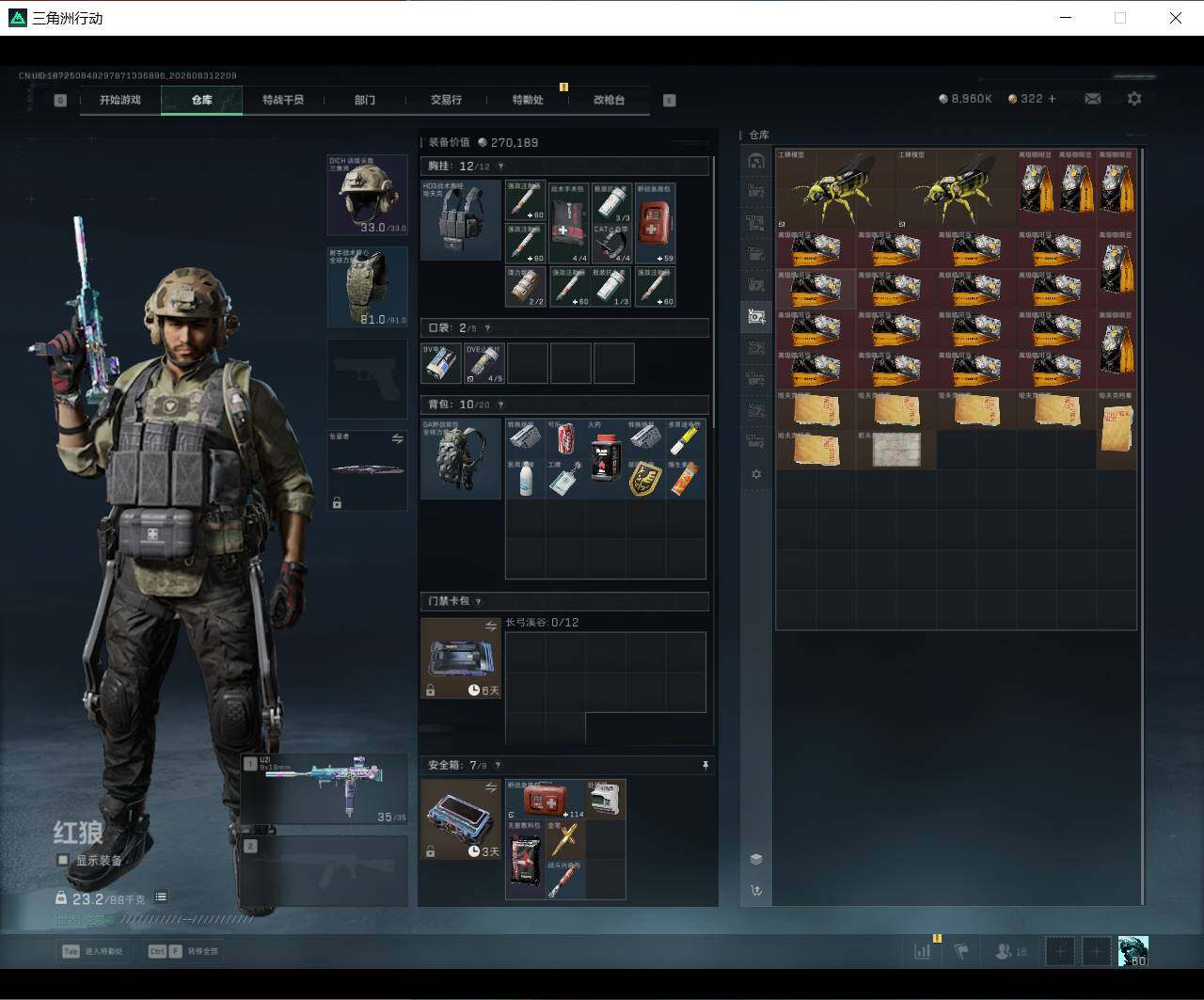Open the 交易行 tab
Screen dimensions: 1204x1000
tap(446, 100)
